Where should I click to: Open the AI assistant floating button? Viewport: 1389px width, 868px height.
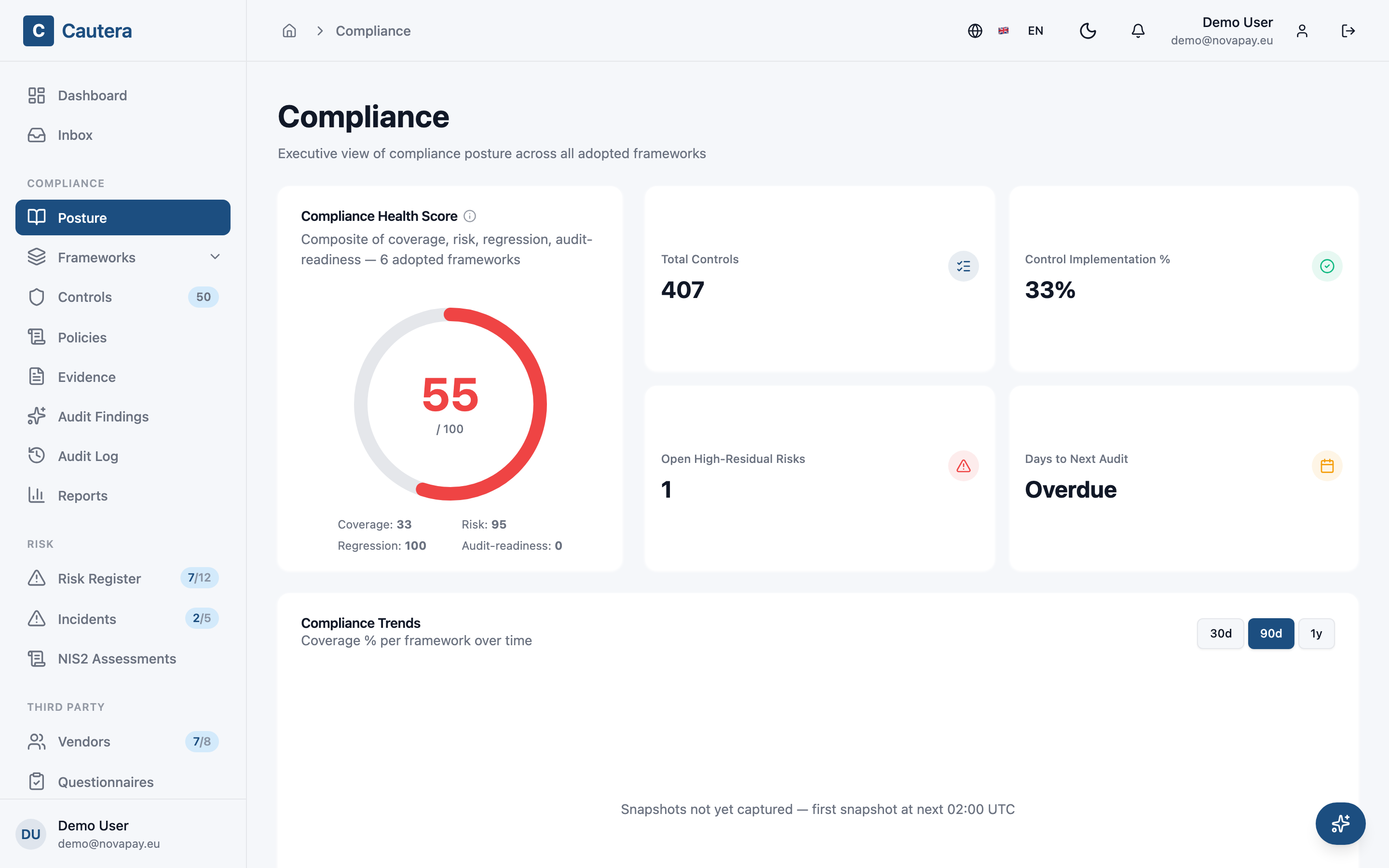click(x=1340, y=823)
